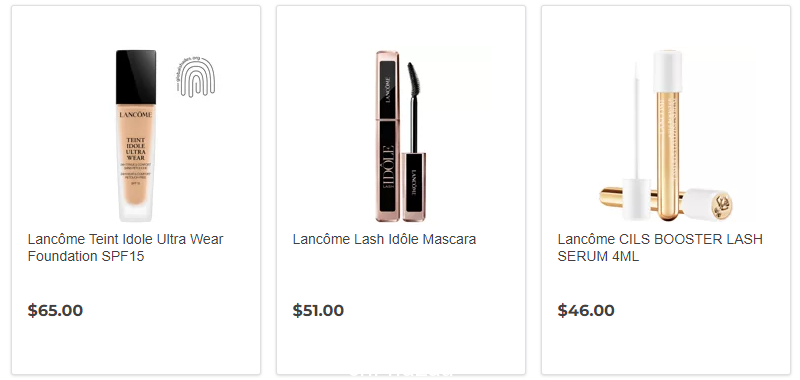Viewport: 800px width, 380px height.
Task: Click the TEINT IDOLE ULTRA WEAR bottle label
Action: (136, 148)
